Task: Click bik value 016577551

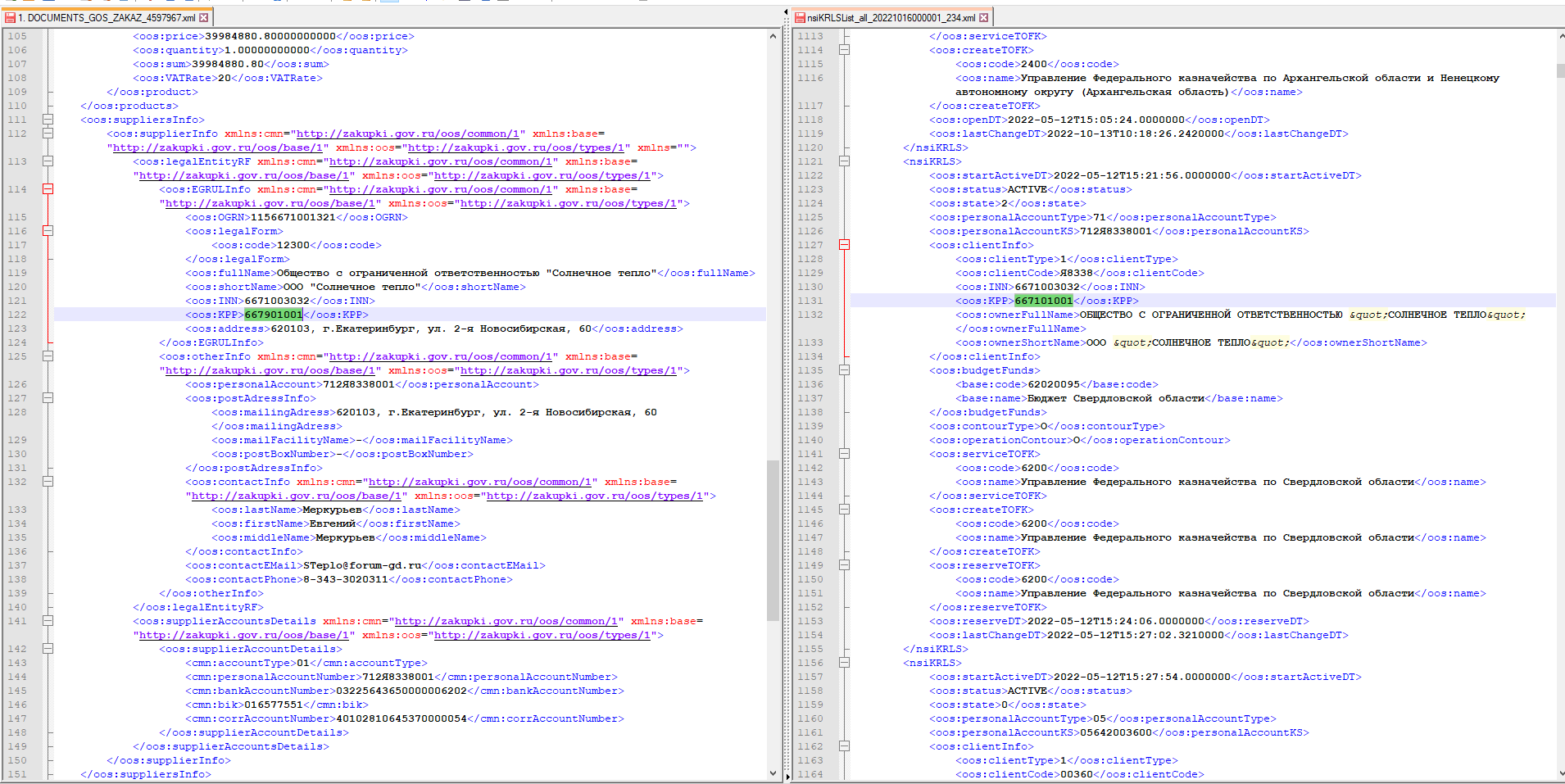Action: click(x=274, y=705)
